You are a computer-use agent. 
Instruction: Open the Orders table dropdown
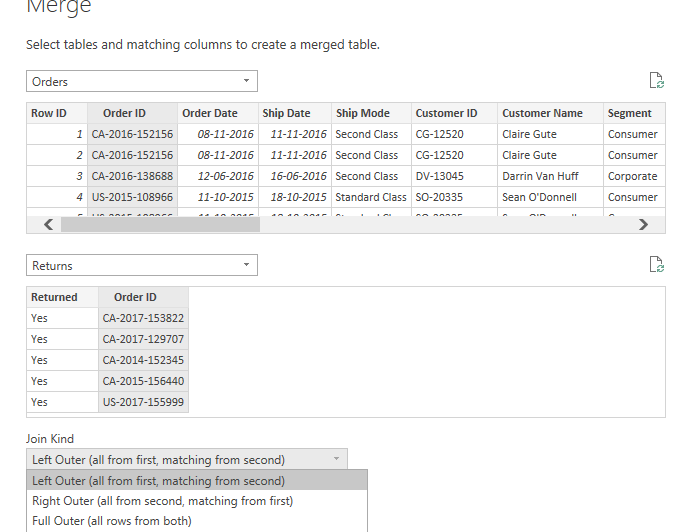pos(141,81)
